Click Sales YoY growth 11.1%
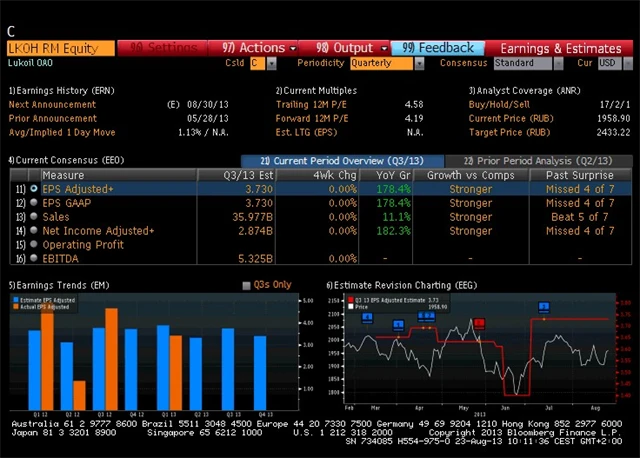This screenshot has height=458, width=640. click(396, 217)
